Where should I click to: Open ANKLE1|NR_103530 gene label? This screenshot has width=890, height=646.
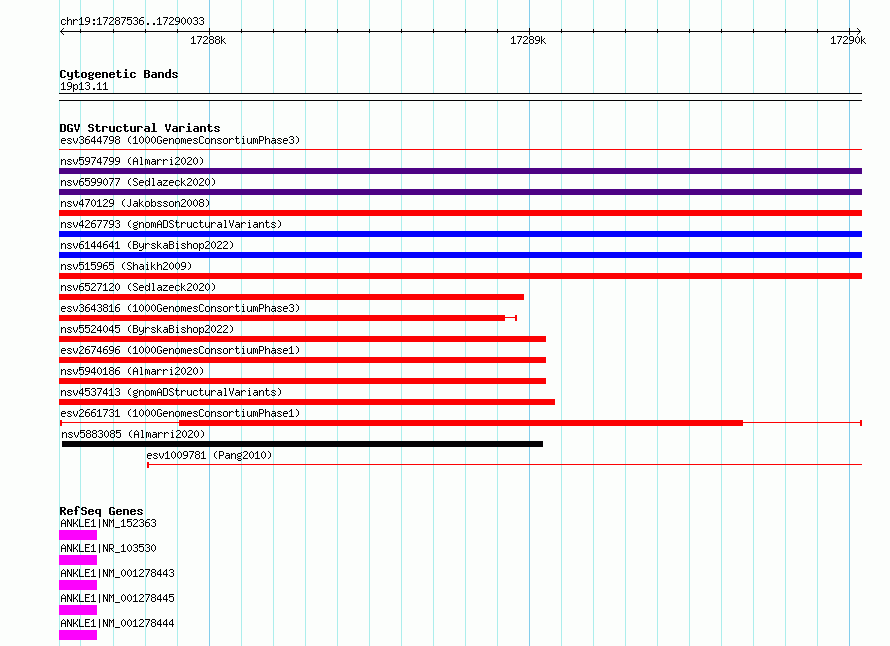tap(108, 548)
